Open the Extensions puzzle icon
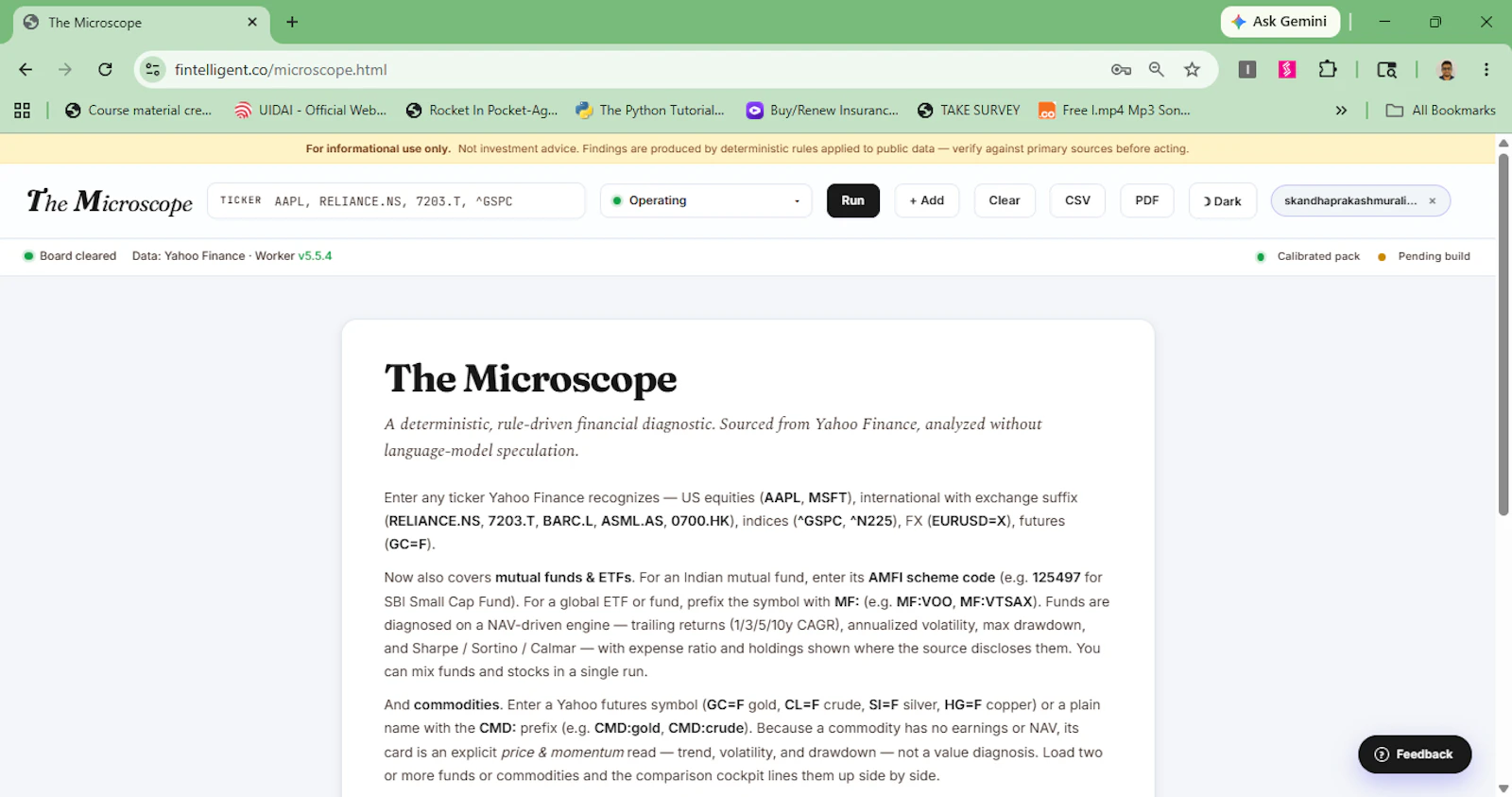The image size is (1512, 797). (x=1328, y=69)
